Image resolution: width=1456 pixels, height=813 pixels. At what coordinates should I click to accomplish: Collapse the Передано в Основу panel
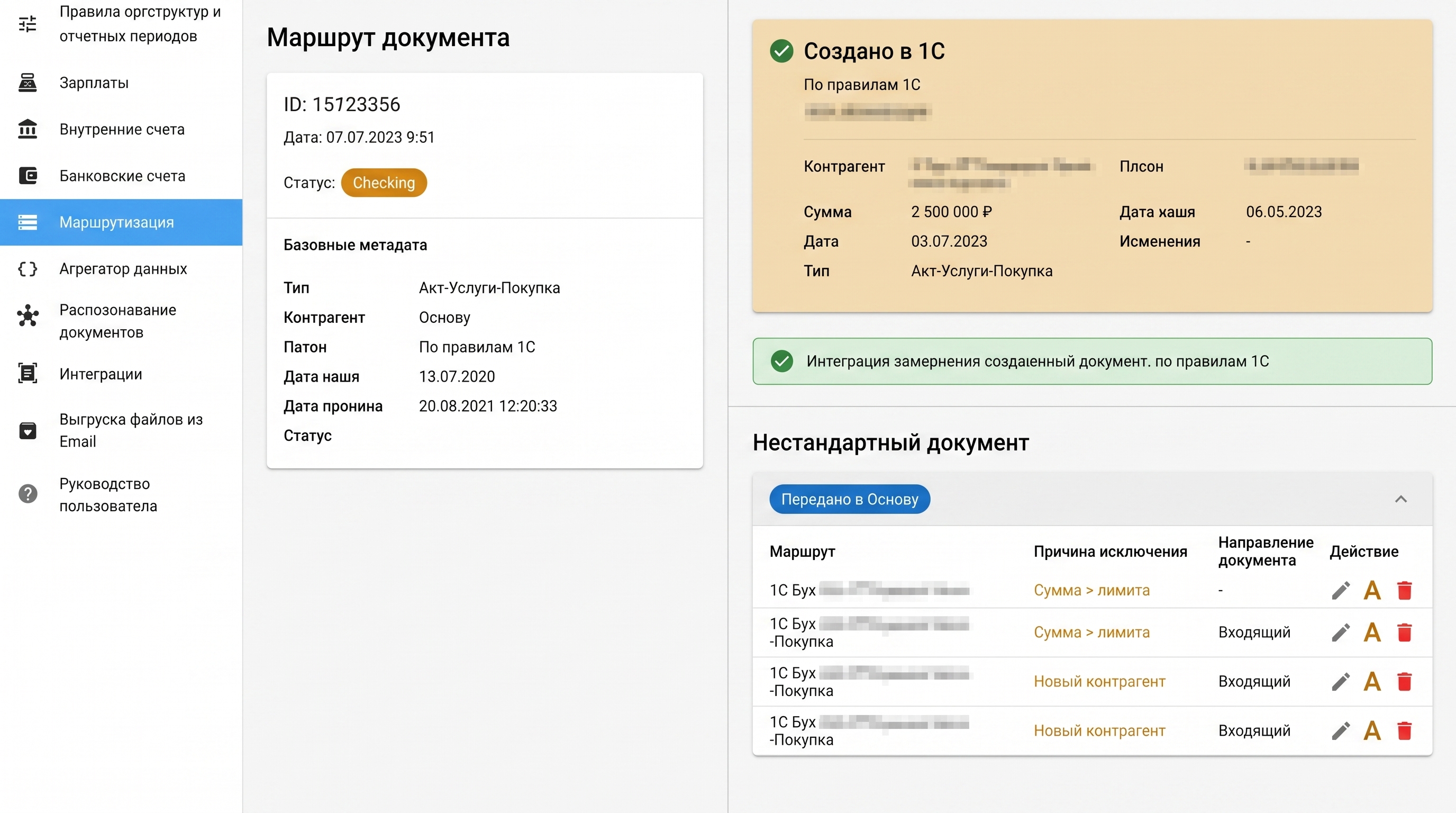tap(1400, 499)
